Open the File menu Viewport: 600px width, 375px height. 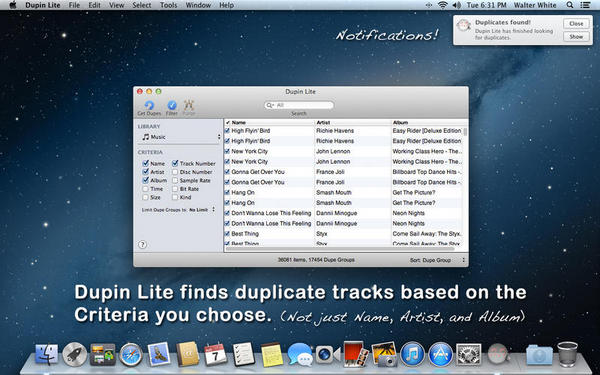point(74,5)
